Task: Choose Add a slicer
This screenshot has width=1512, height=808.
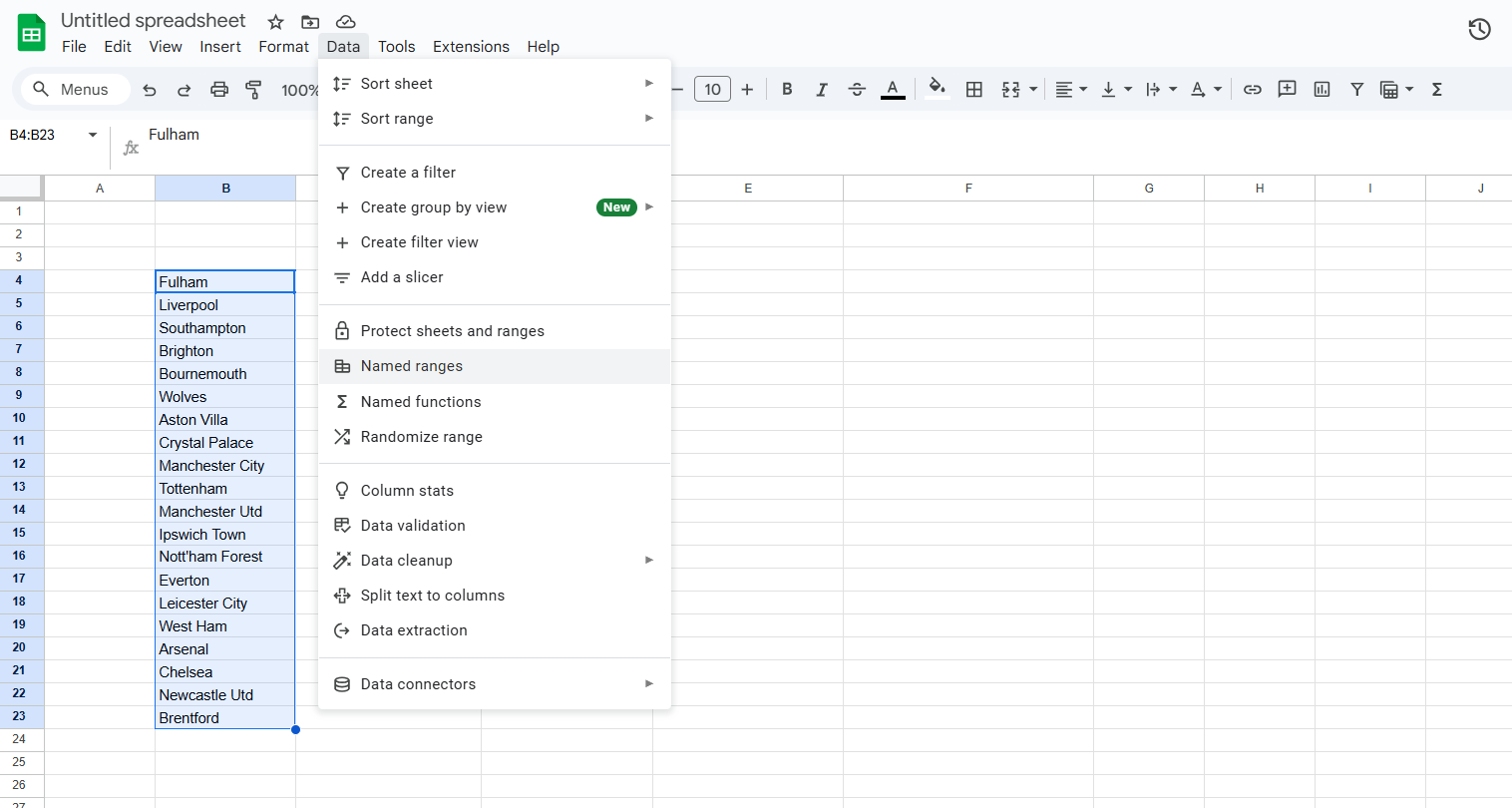Action: coord(495,277)
